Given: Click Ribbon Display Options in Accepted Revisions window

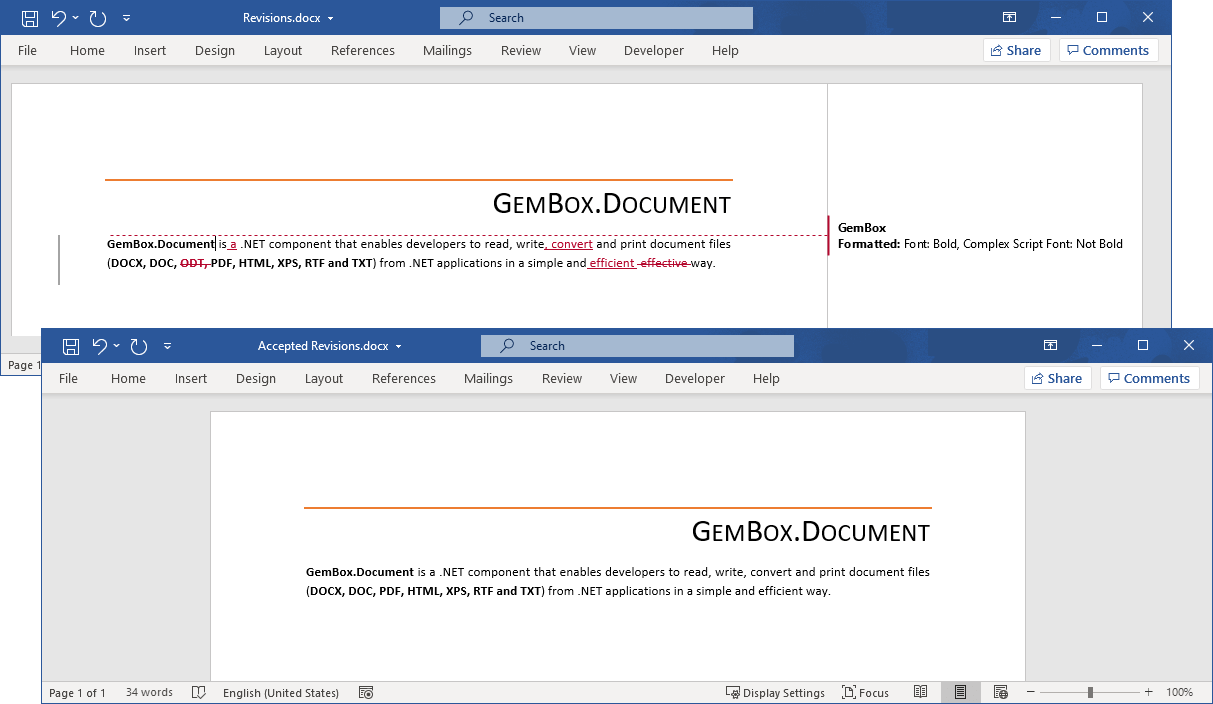Looking at the screenshot, I should [x=1050, y=346].
